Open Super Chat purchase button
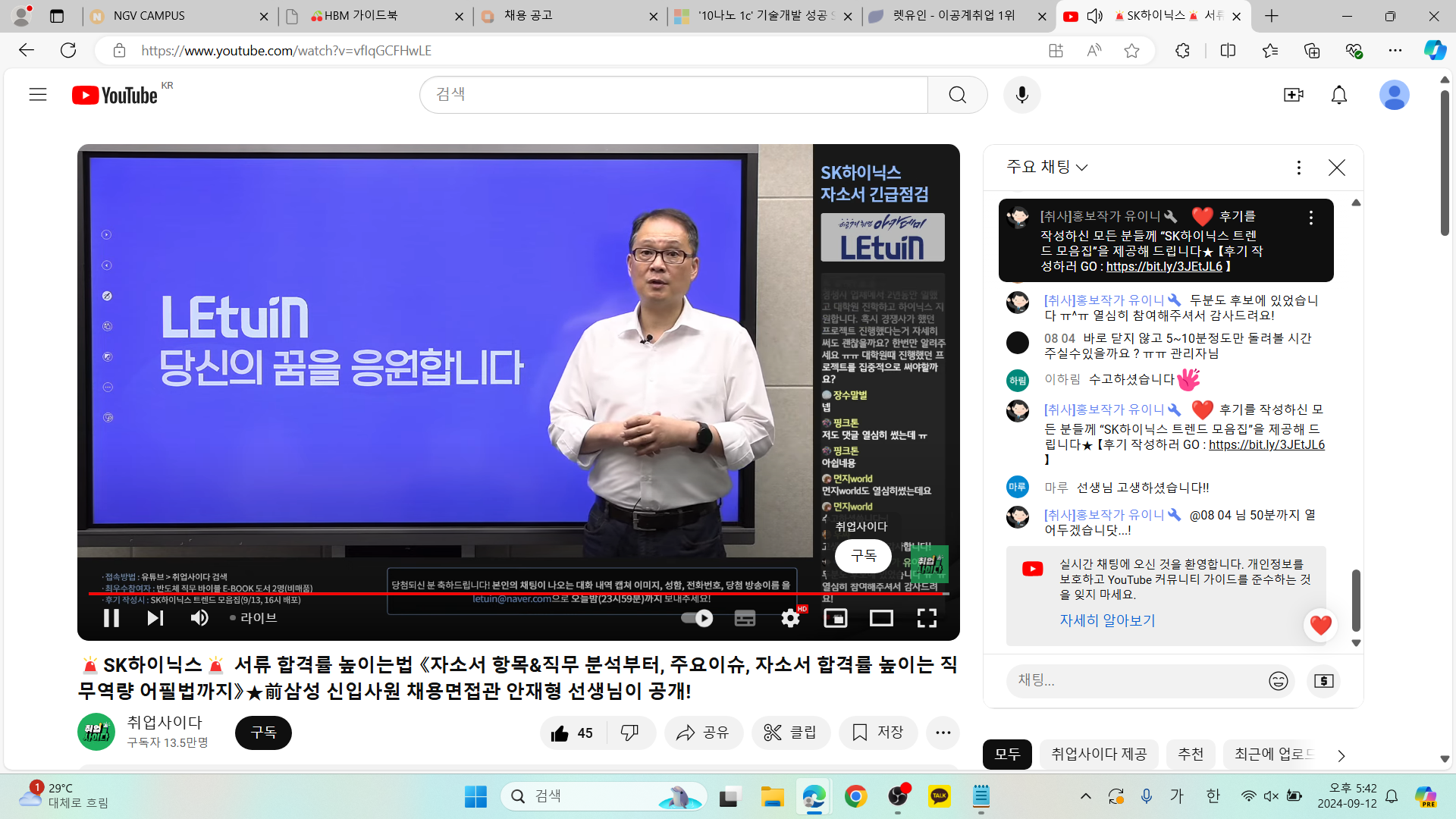The image size is (1456, 819). [1323, 681]
